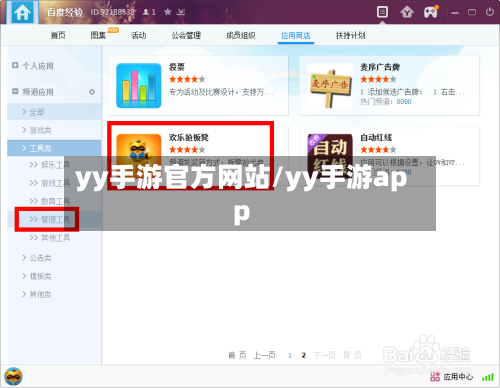Open the 公会管理 tab
Viewport: 500px width, 388px height.
pos(186,35)
